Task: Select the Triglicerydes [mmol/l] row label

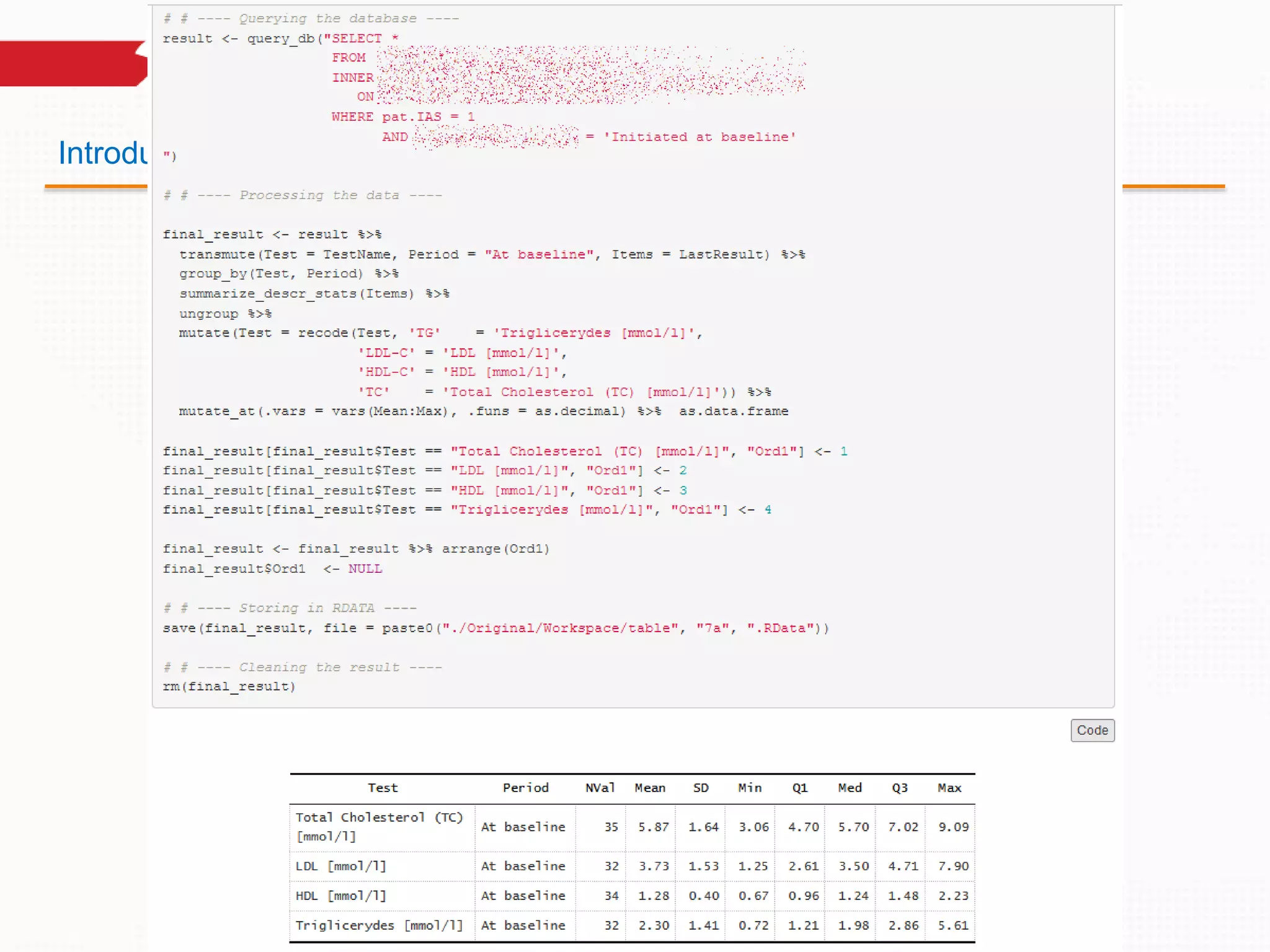Action: [x=379, y=925]
